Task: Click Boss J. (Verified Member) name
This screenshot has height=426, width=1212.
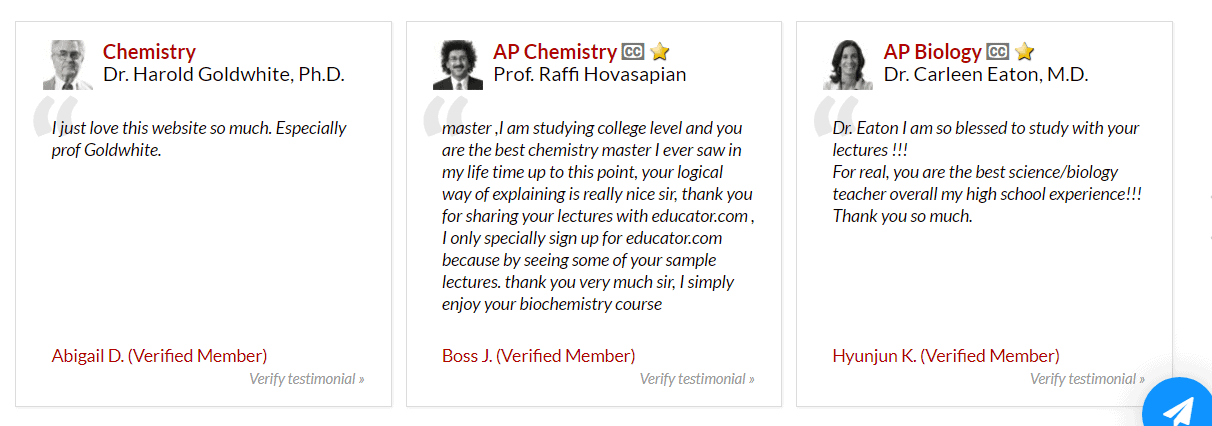Action: pyautogui.click(x=538, y=355)
